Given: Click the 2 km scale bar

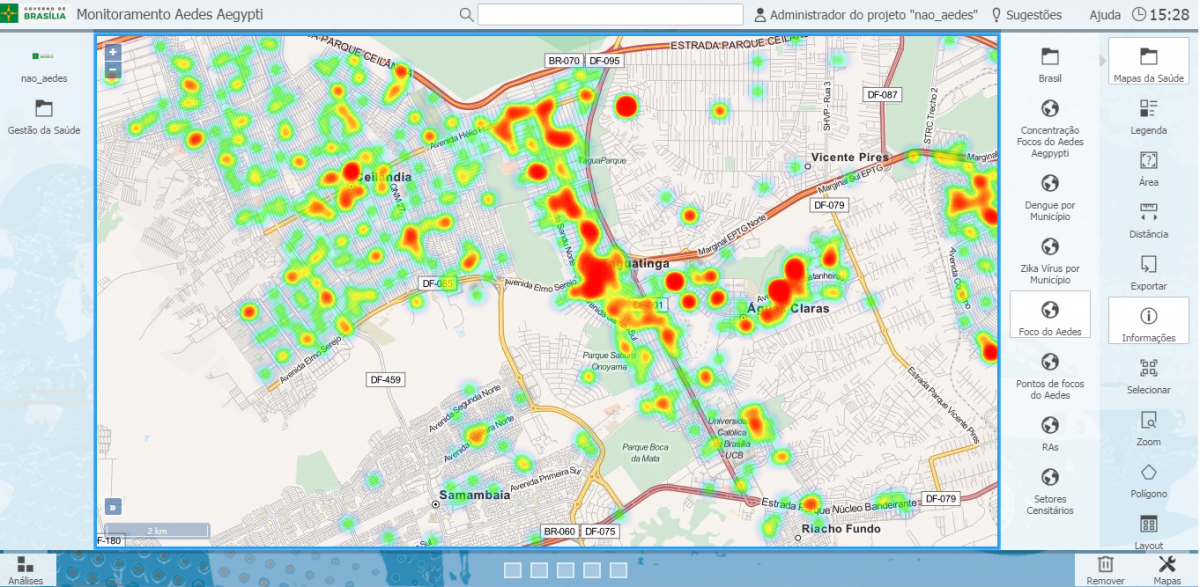Looking at the screenshot, I should pos(157,530).
